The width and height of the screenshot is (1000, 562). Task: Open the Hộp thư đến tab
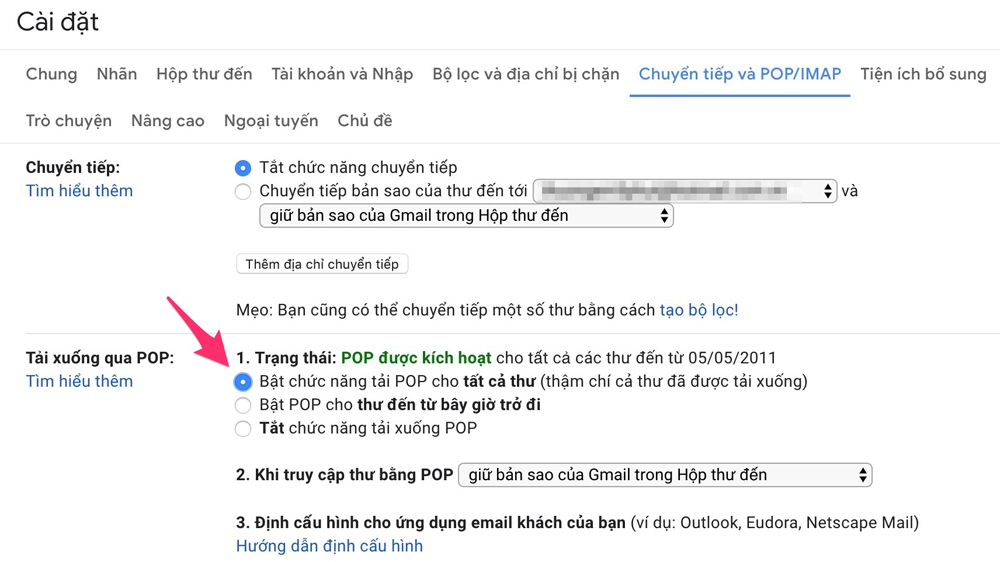[x=204, y=74]
